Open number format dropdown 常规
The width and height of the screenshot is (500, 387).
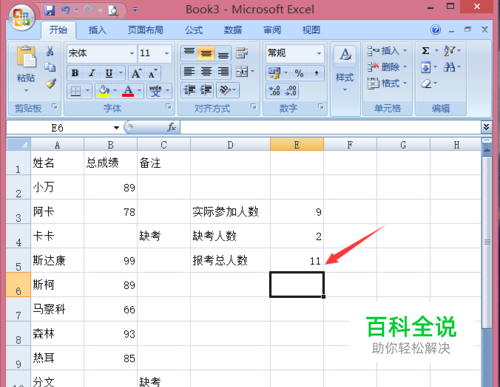[319, 53]
